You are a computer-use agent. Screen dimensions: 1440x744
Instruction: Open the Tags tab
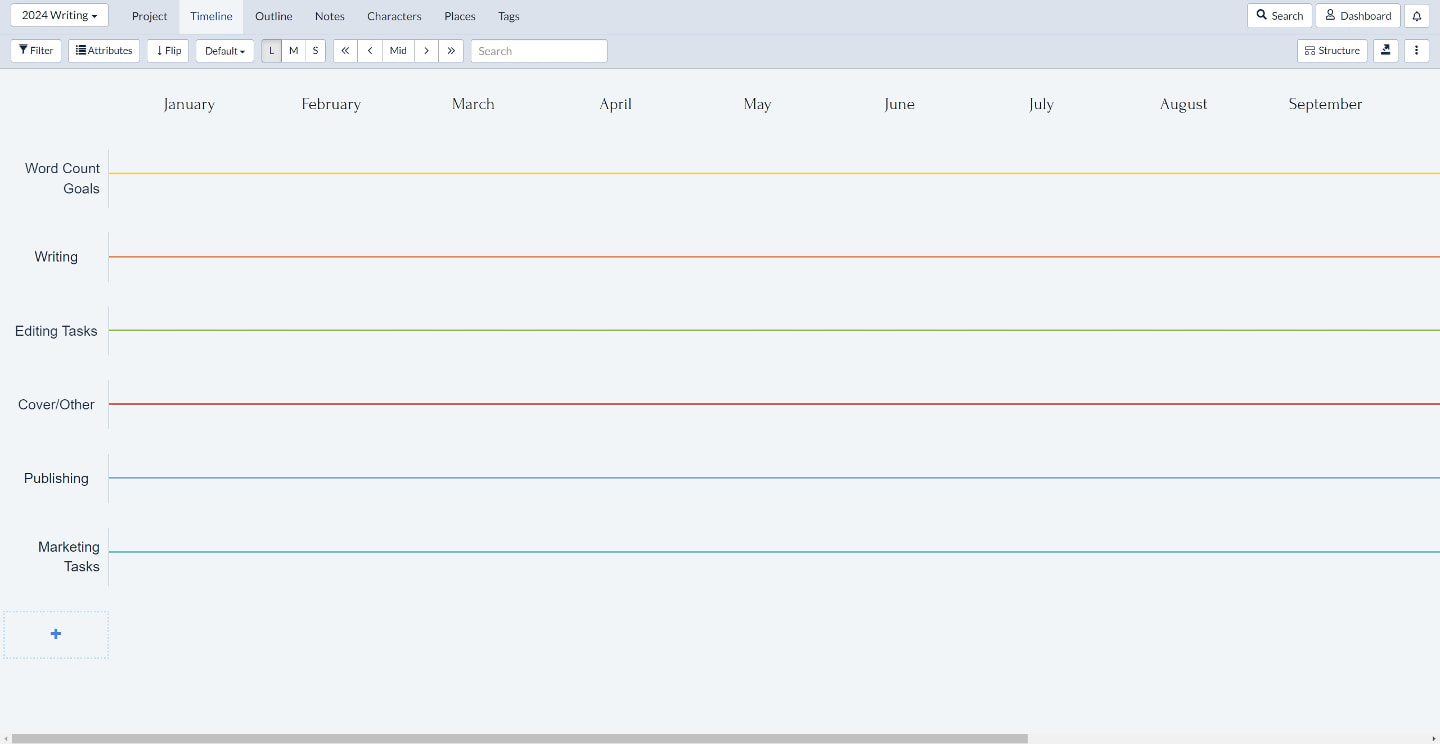click(509, 17)
